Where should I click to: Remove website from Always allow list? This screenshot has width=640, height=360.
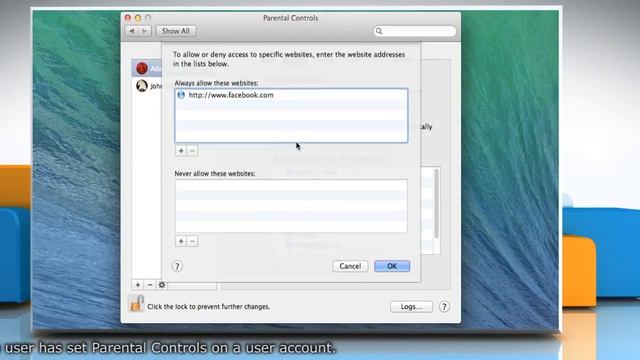[x=192, y=151]
